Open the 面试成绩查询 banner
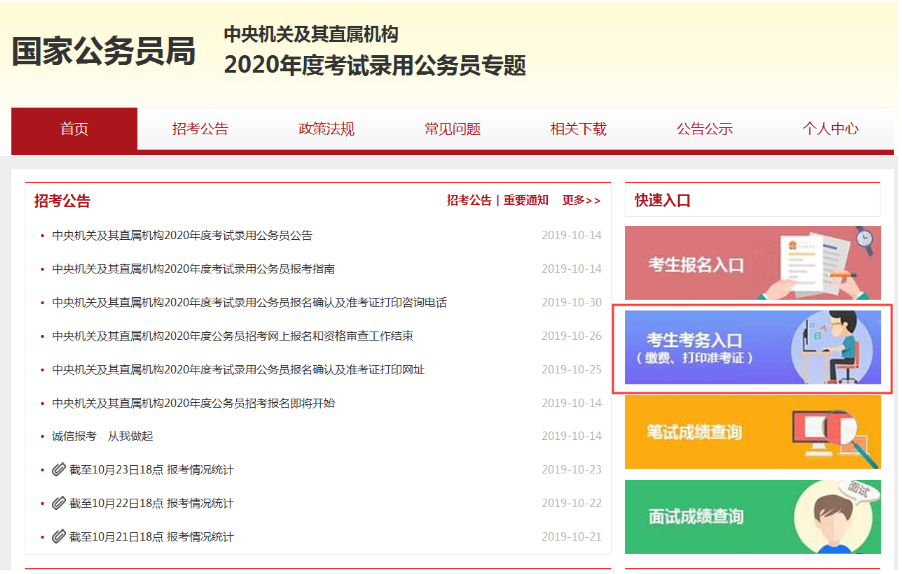 click(x=752, y=516)
